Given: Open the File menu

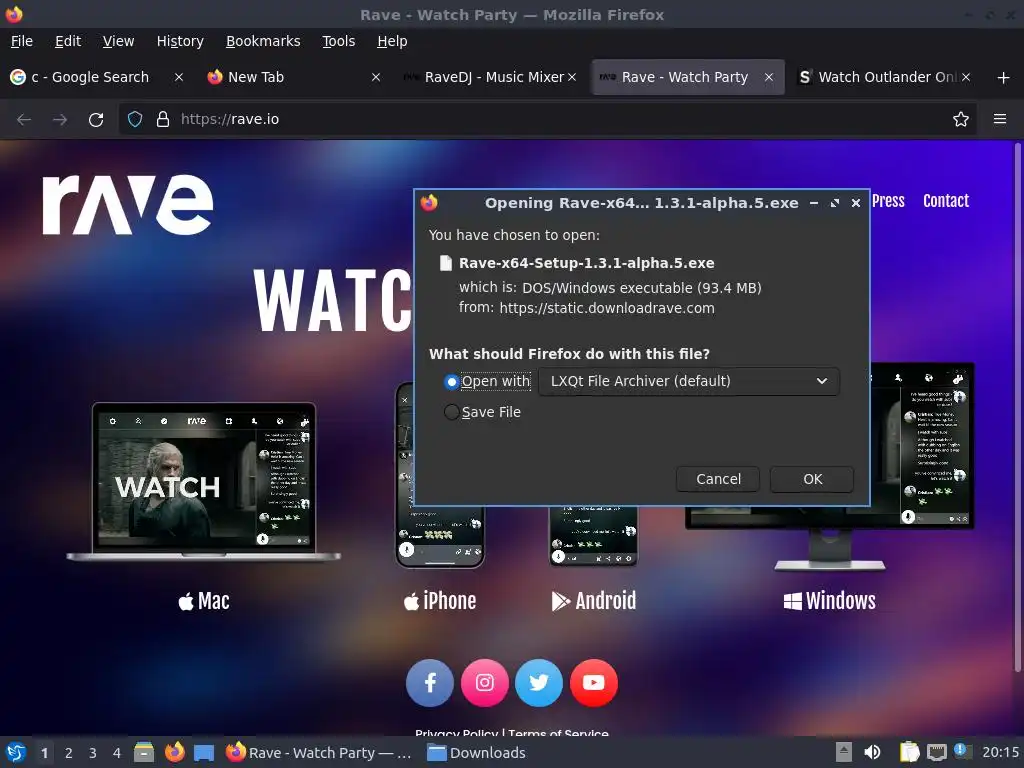Looking at the screenshot, I should [x=22, y=41].
